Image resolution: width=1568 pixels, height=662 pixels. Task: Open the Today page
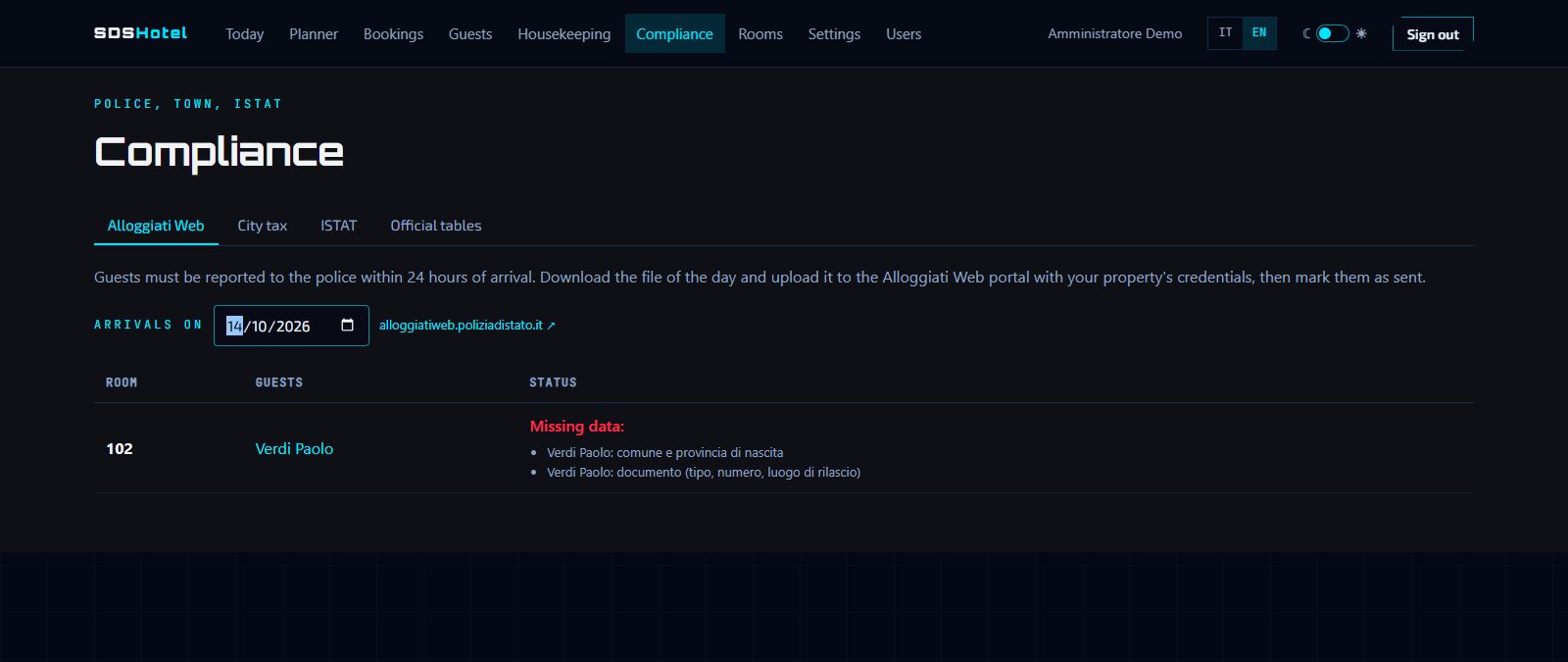click(244, 33)
